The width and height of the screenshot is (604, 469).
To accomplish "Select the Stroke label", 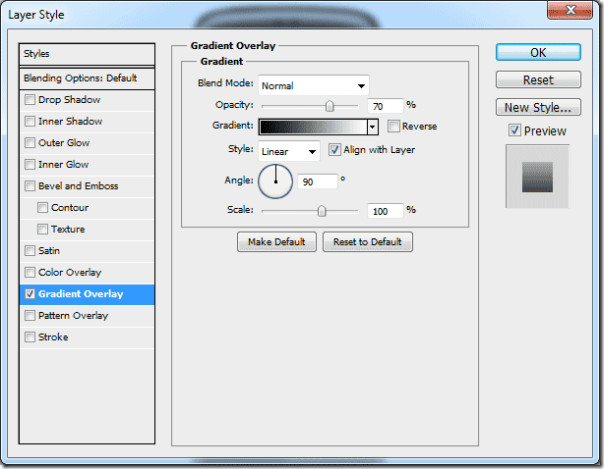I will click(x=53, y=337).
